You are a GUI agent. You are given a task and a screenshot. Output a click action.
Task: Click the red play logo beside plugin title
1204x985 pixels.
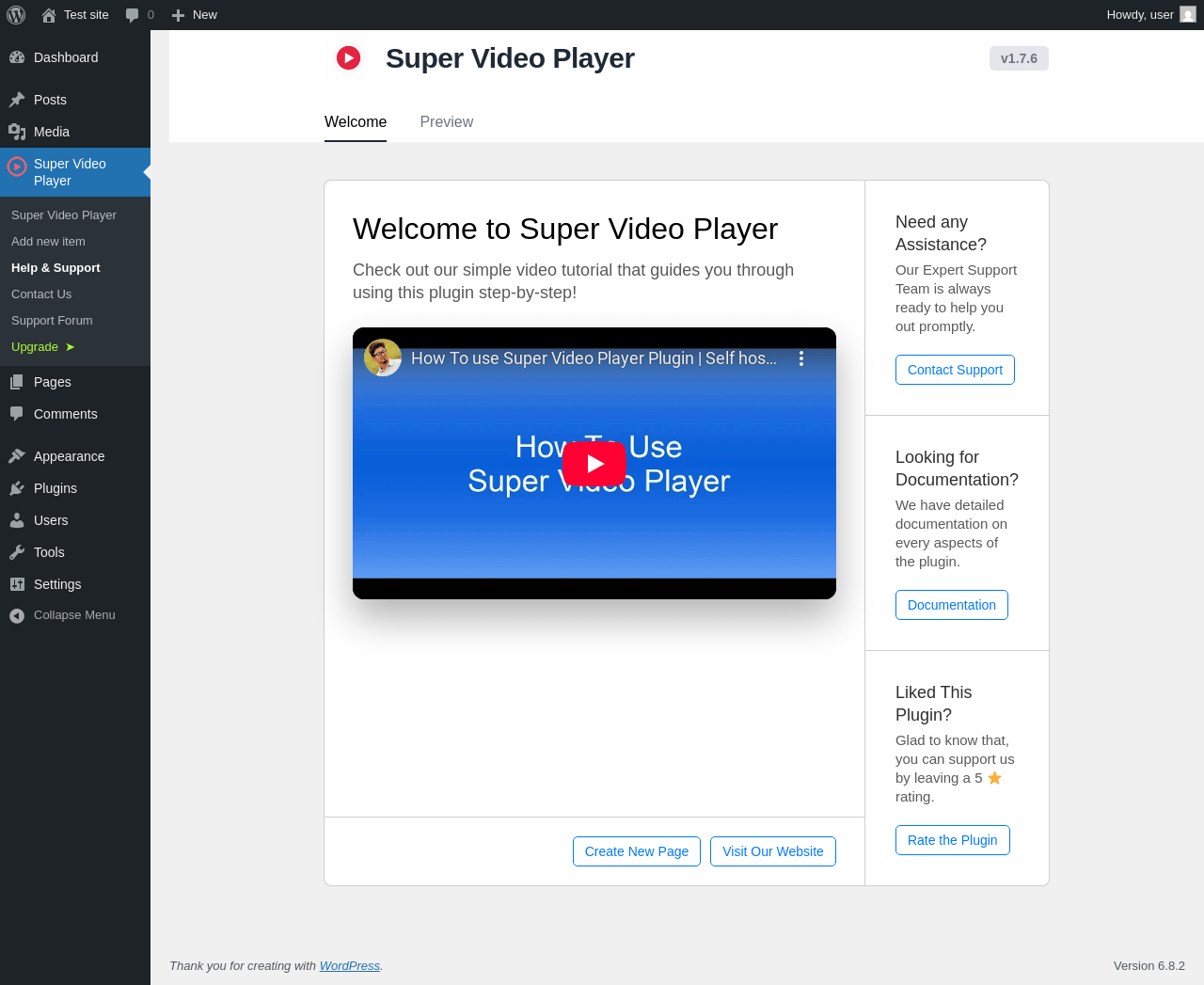[349, 58]
